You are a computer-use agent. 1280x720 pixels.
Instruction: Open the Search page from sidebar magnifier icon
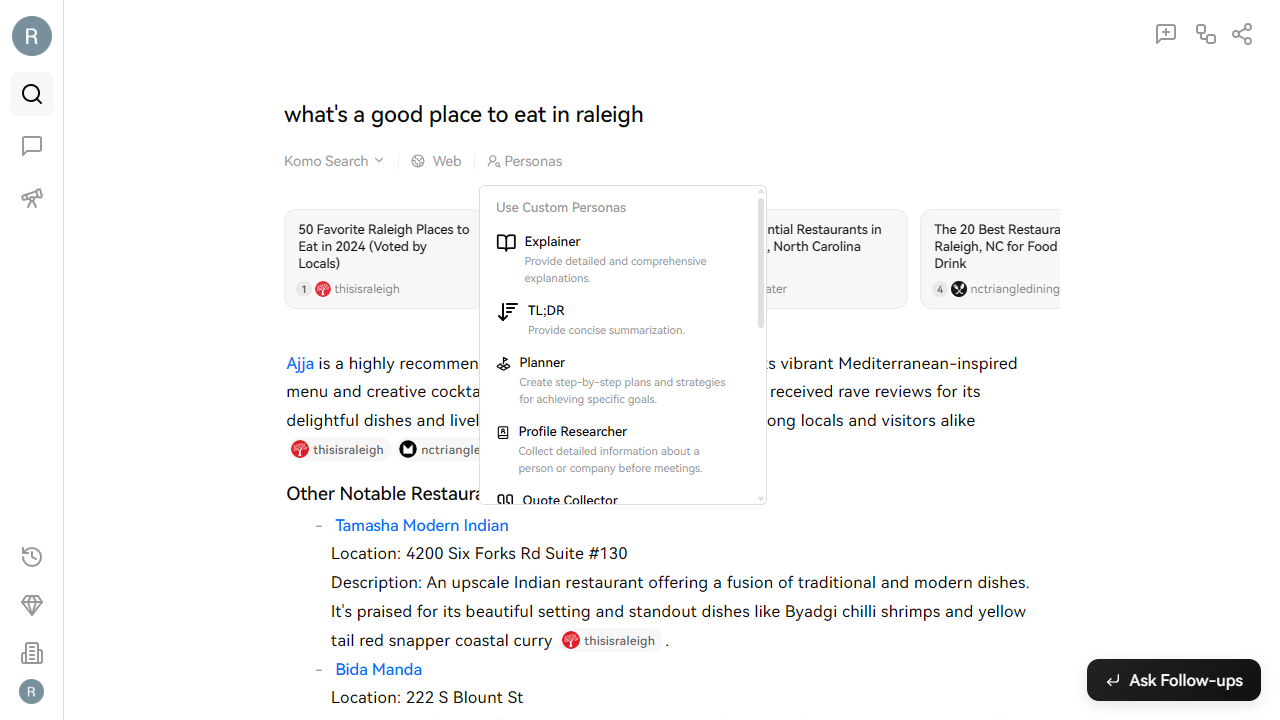point(32,94)
